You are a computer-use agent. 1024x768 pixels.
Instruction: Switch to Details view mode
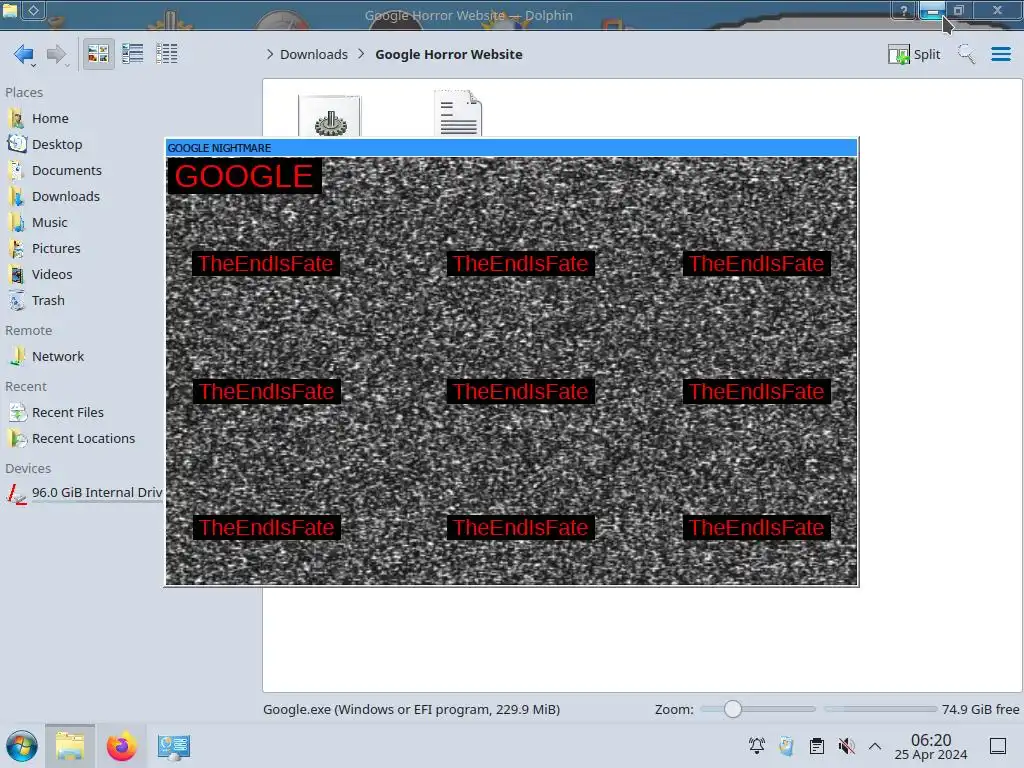pyautogui.click(x=167, y=54)
